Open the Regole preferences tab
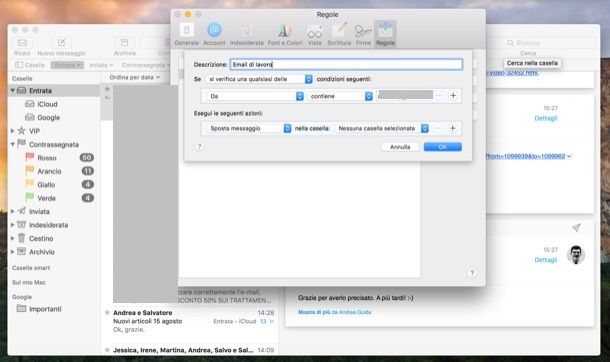Screen dimensions: 610x362 pos(385,34)
